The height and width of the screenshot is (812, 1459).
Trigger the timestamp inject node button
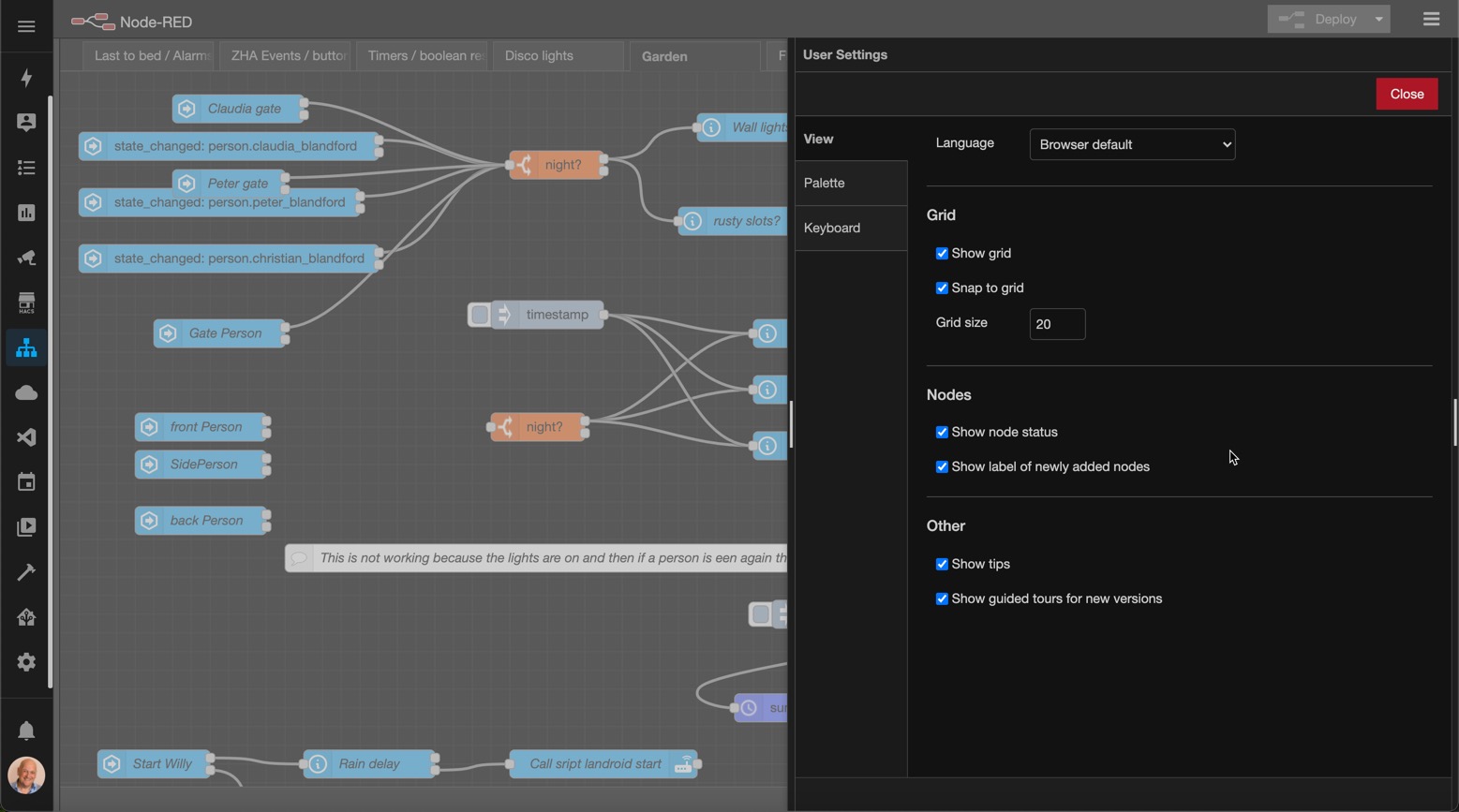[x=480, y=315]
